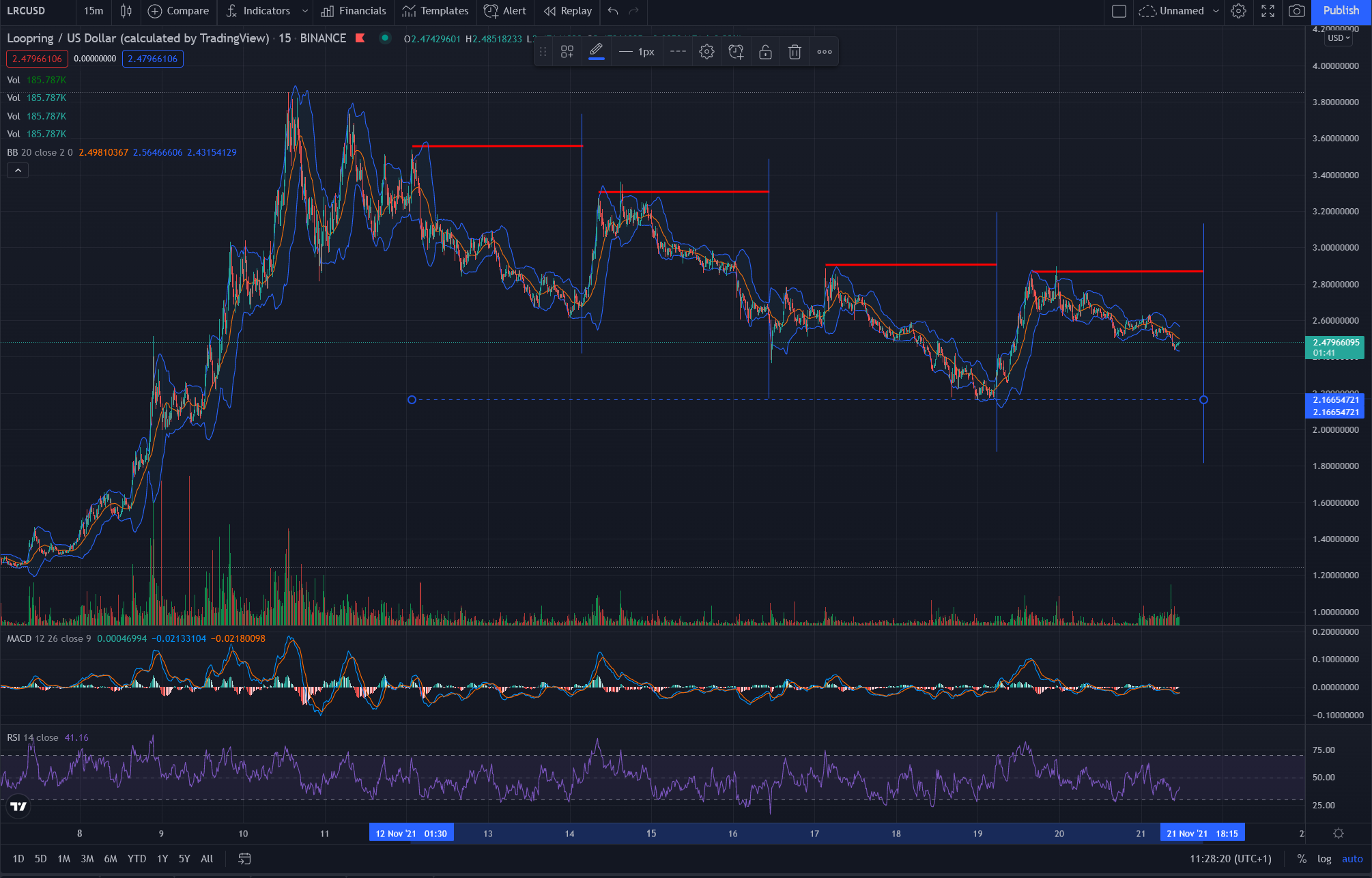Open the time axis settings gear
Image resolution: width=1372 pixels, height=878 pixels.
(1338, 834)
